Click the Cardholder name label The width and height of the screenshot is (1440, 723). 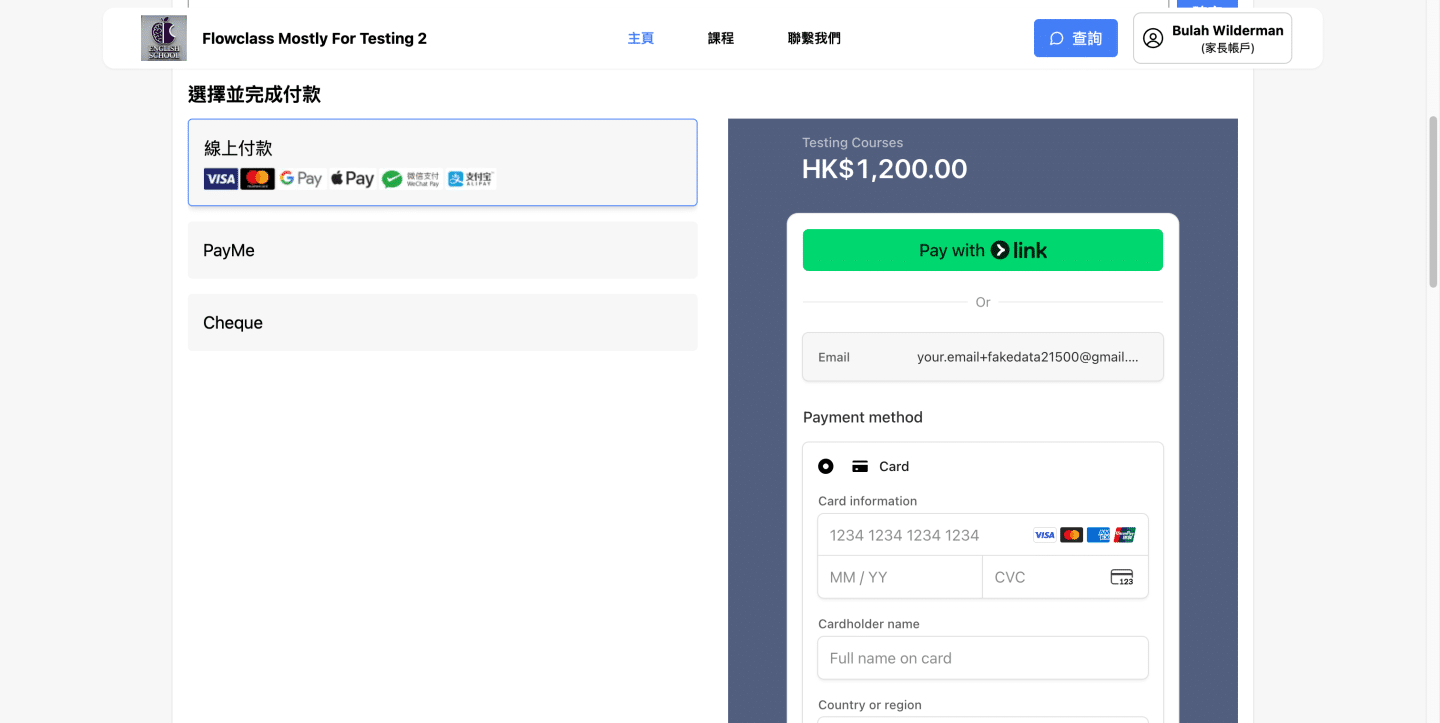click(869, 624)
